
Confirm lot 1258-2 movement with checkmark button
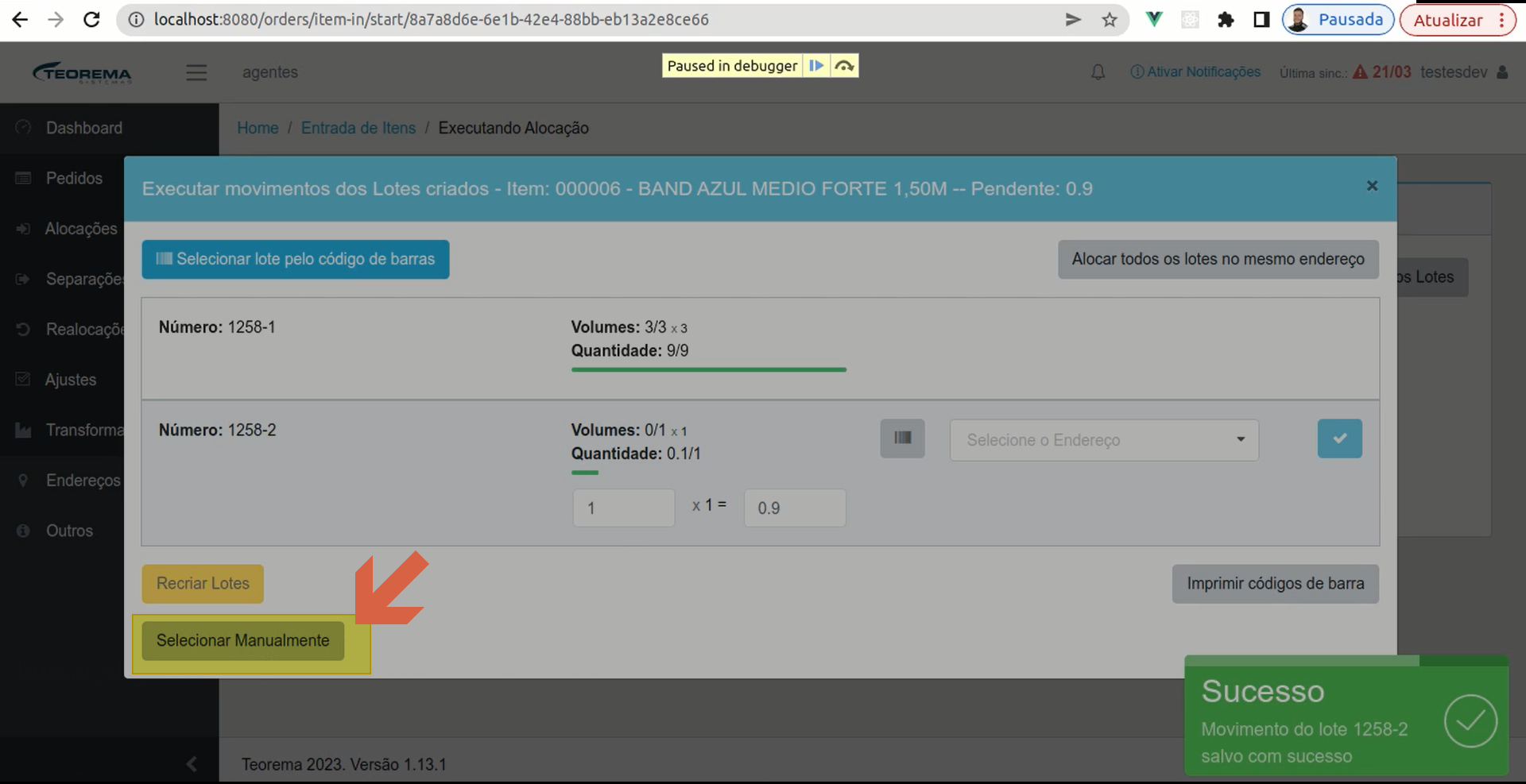coord(1339,438)
